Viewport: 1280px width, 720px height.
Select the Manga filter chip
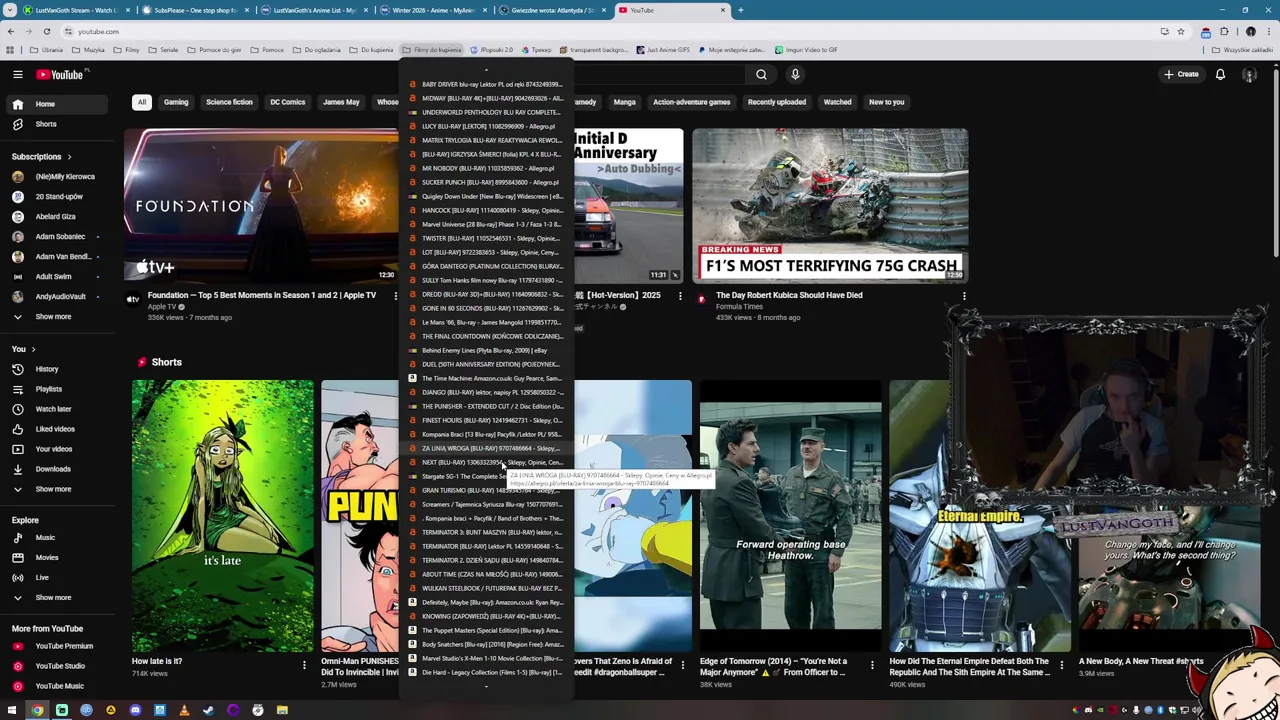click(624, 102)
